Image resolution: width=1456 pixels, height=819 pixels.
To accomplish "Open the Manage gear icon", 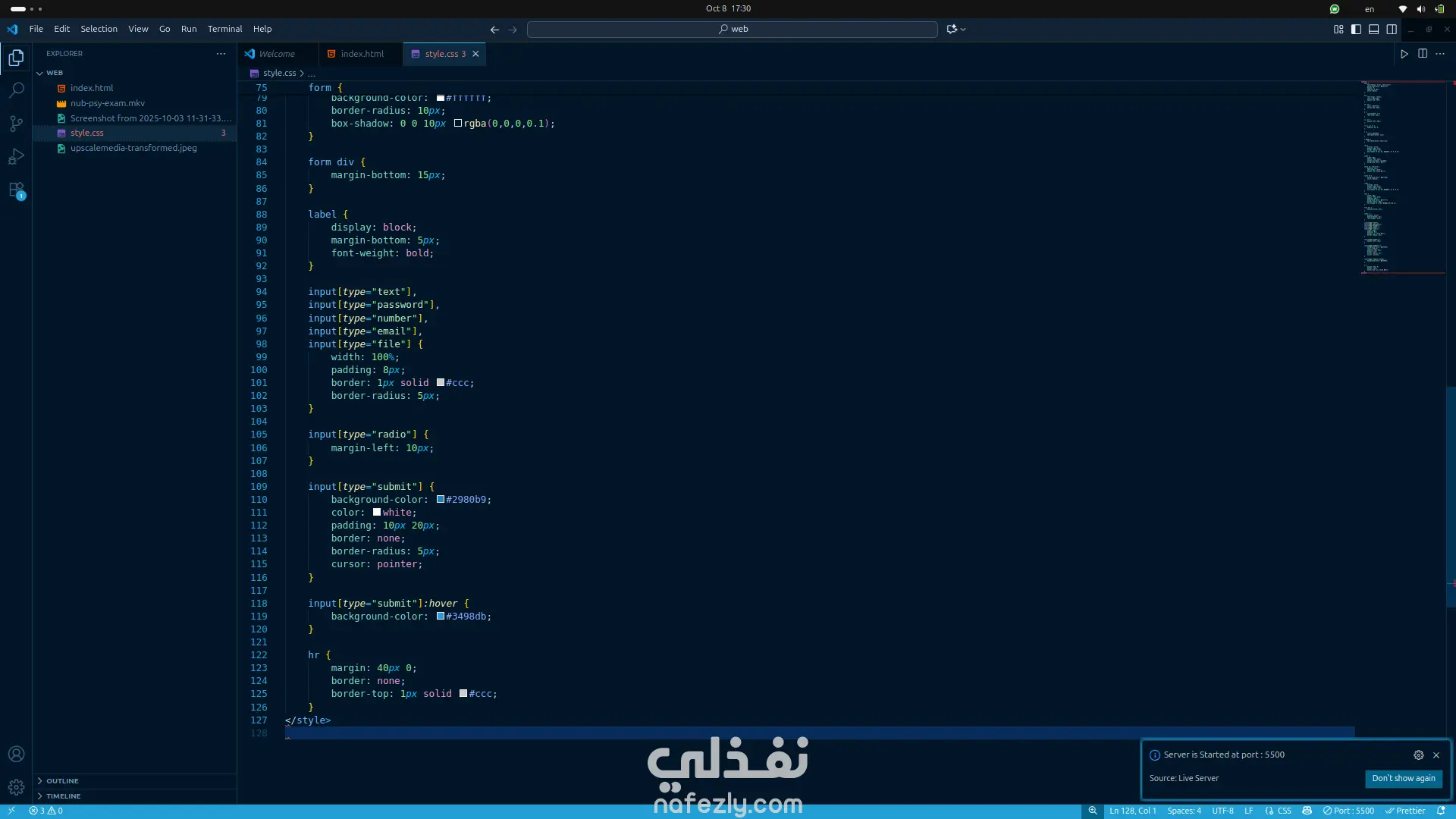I will tap(16, 787).
